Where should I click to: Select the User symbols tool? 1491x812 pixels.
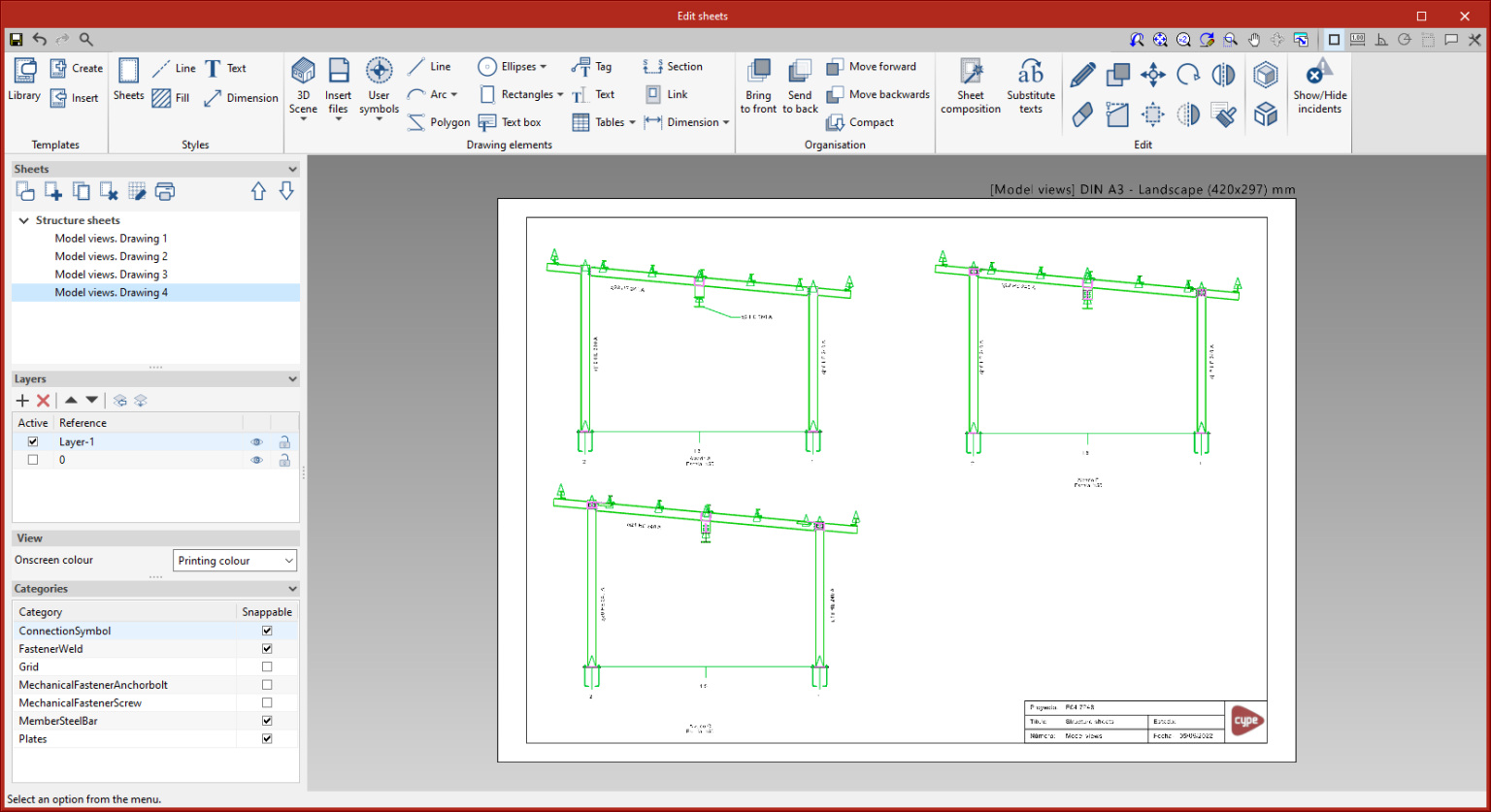click(379, 84)
